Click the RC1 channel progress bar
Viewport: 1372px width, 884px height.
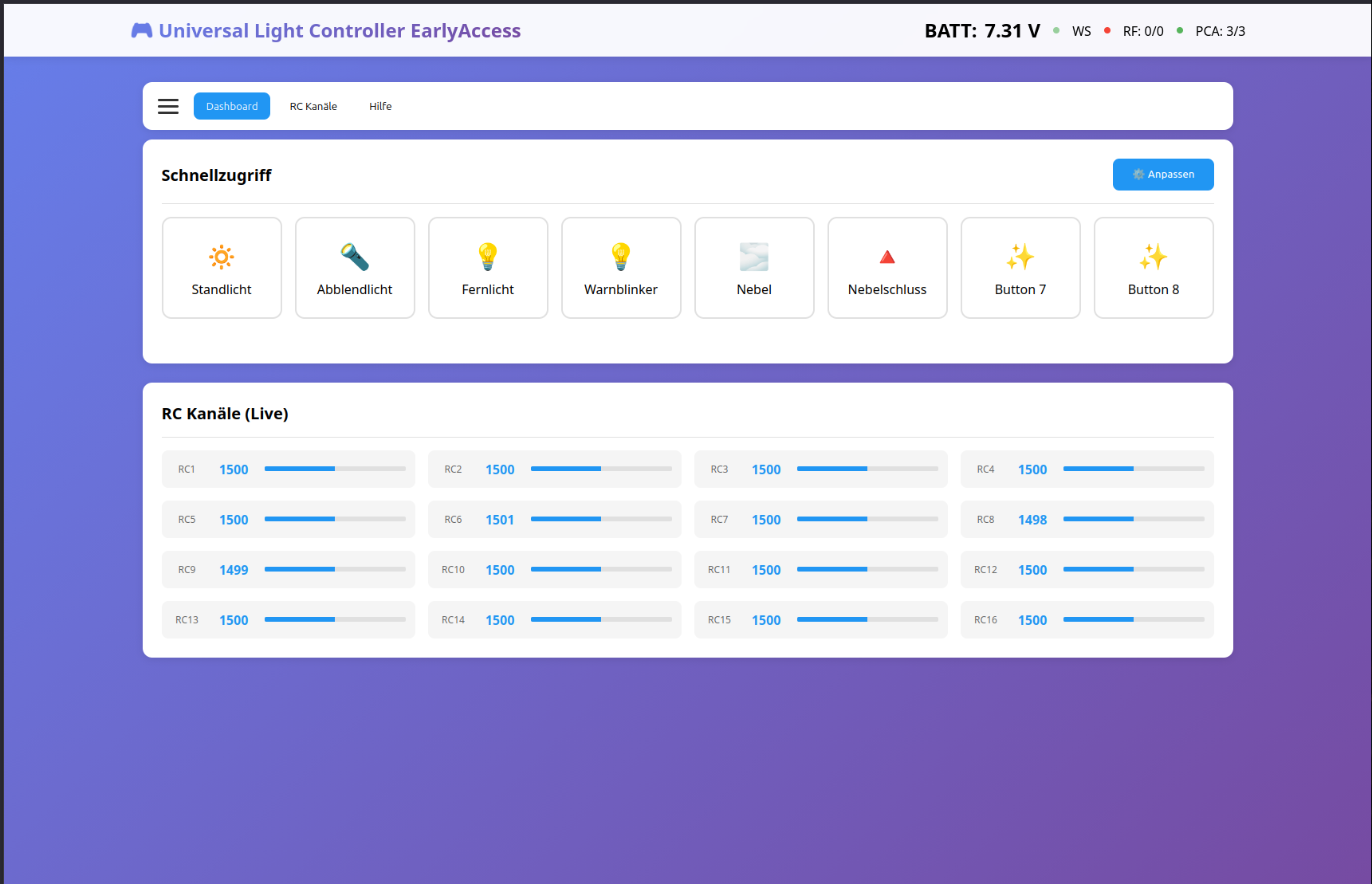point(335,469)
